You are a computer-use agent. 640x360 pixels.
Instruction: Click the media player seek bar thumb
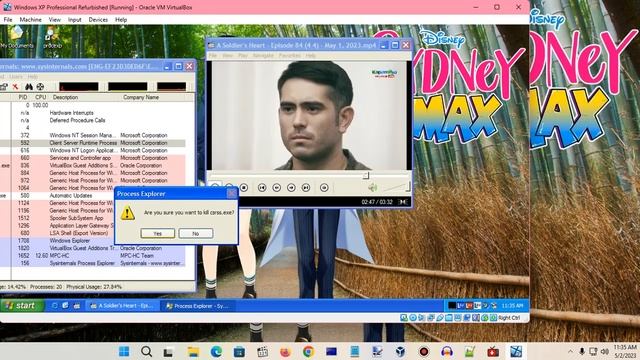pos(366,175)
